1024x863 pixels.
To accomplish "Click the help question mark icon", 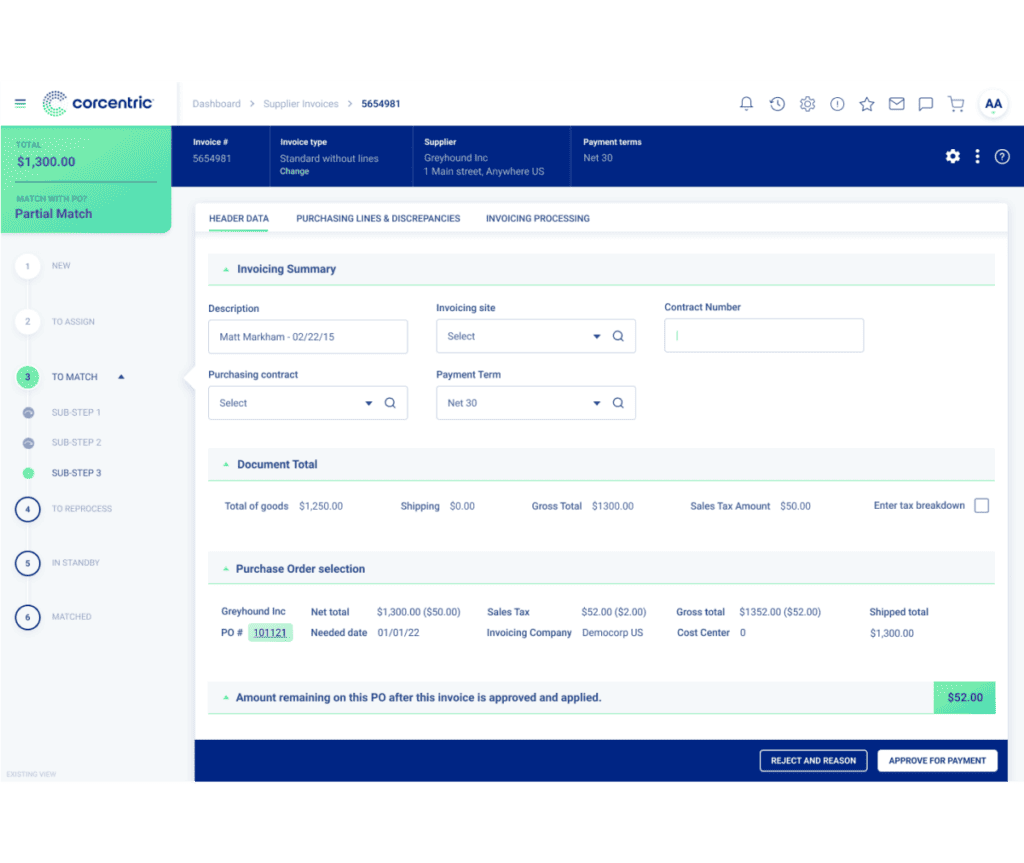I will pos(1002,157).
